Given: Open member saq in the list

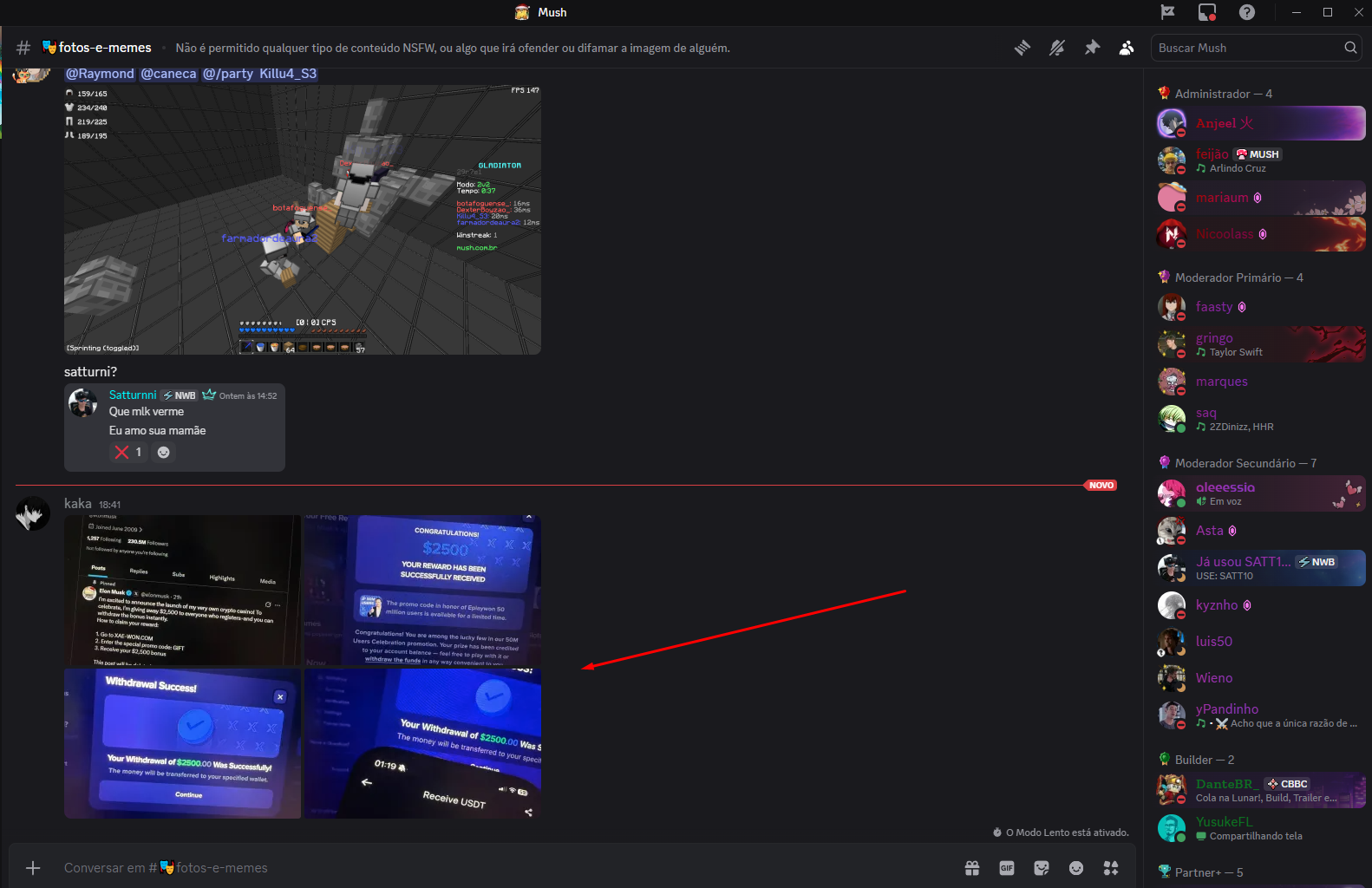Looking at the screenshot, I should tap(1261, 419).
